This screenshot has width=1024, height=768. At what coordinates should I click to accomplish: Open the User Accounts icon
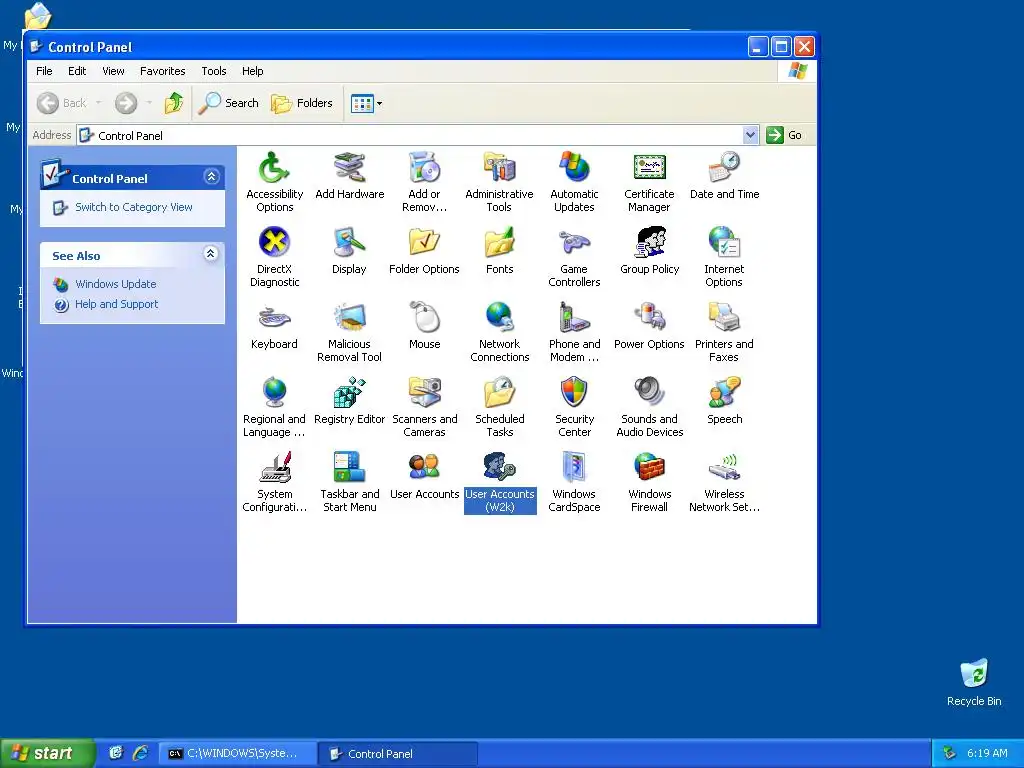click(424, 468)
